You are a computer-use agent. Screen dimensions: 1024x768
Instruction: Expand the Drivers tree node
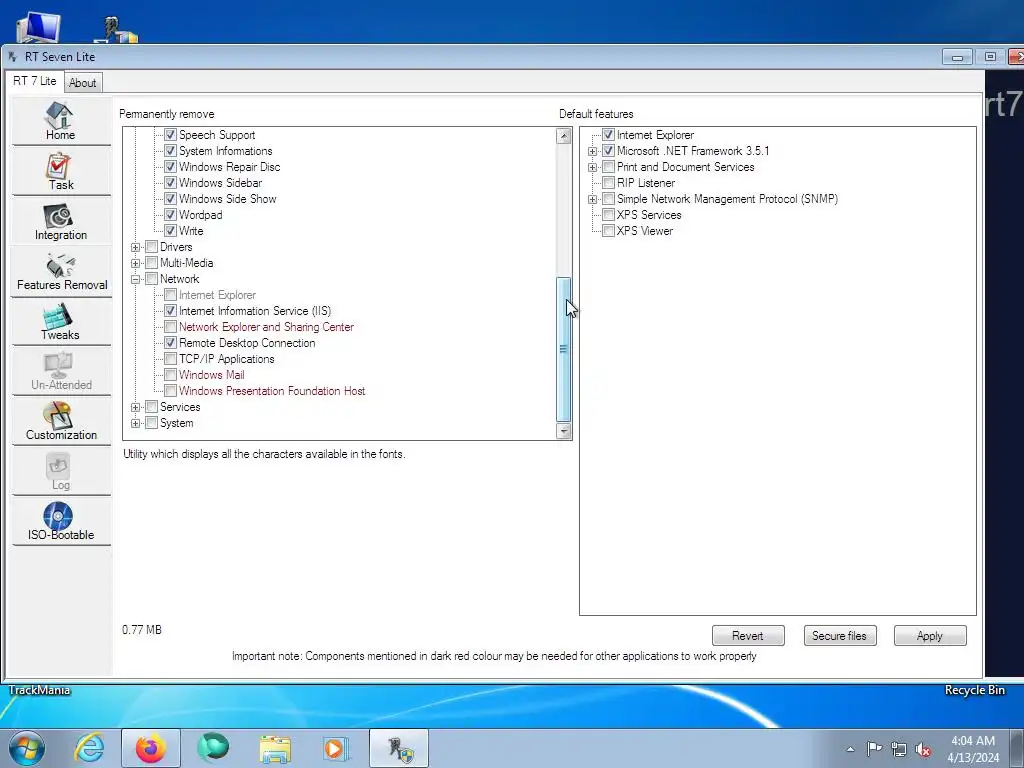(x=135, y=248)
